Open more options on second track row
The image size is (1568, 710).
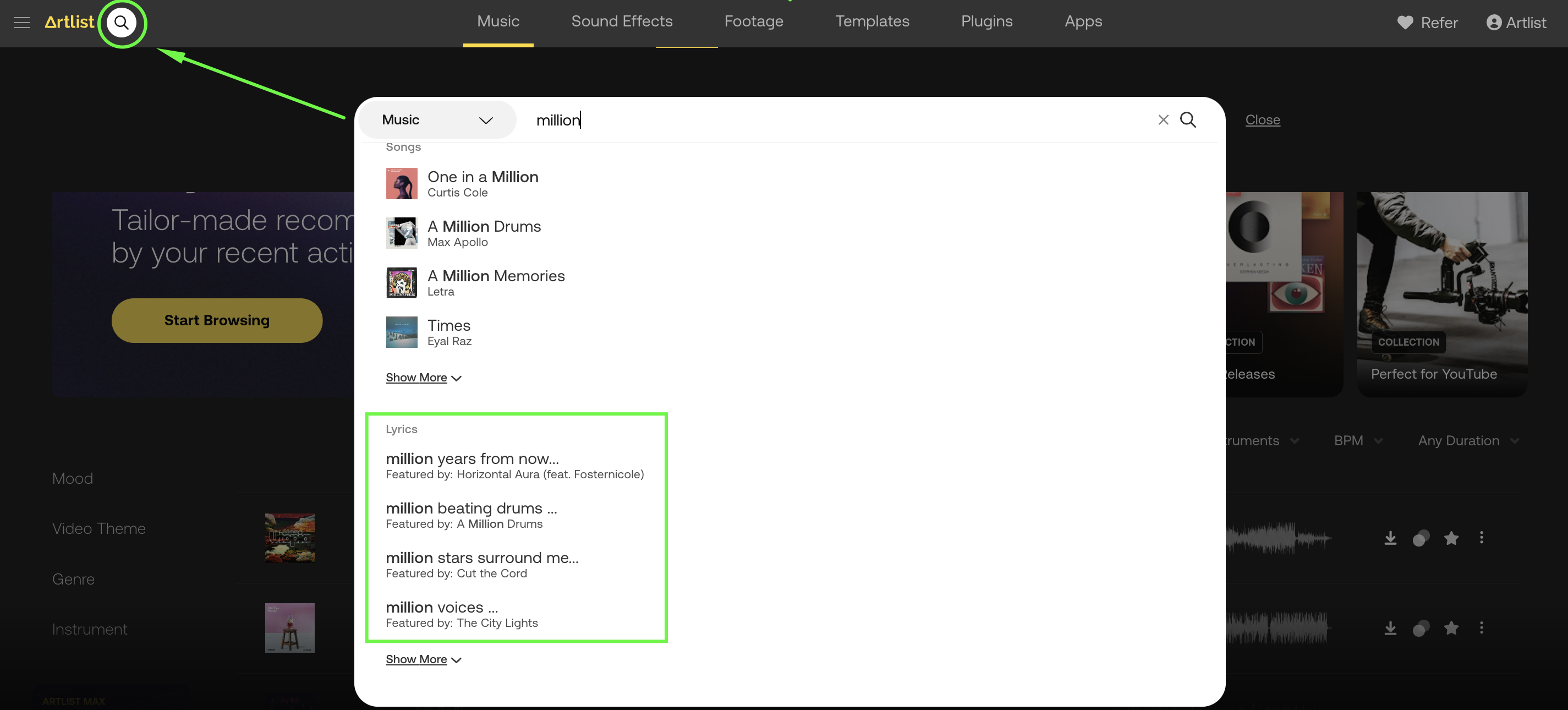(x=1482, y=628)
